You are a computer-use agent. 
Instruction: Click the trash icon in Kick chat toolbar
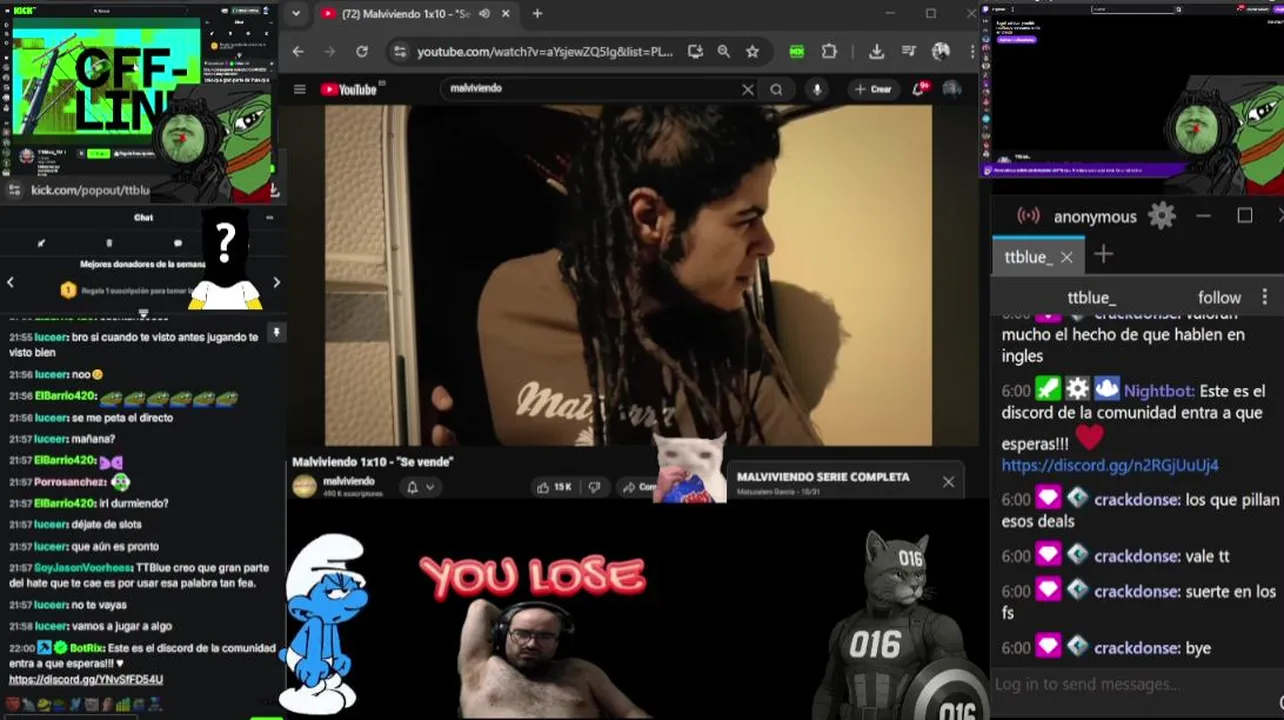coord(109,243)
